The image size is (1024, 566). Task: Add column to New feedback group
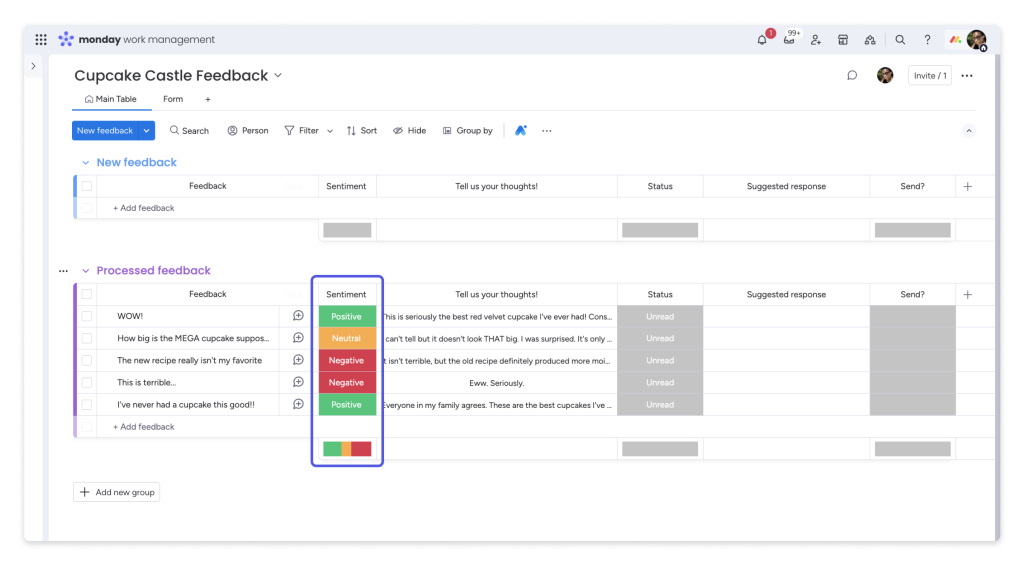968,187
